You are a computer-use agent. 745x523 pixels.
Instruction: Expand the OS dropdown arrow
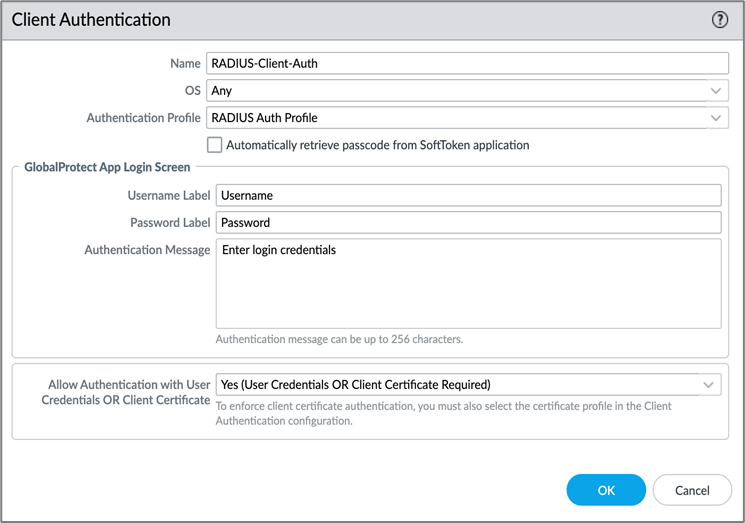pyautogui.click(x=716, y=91)
